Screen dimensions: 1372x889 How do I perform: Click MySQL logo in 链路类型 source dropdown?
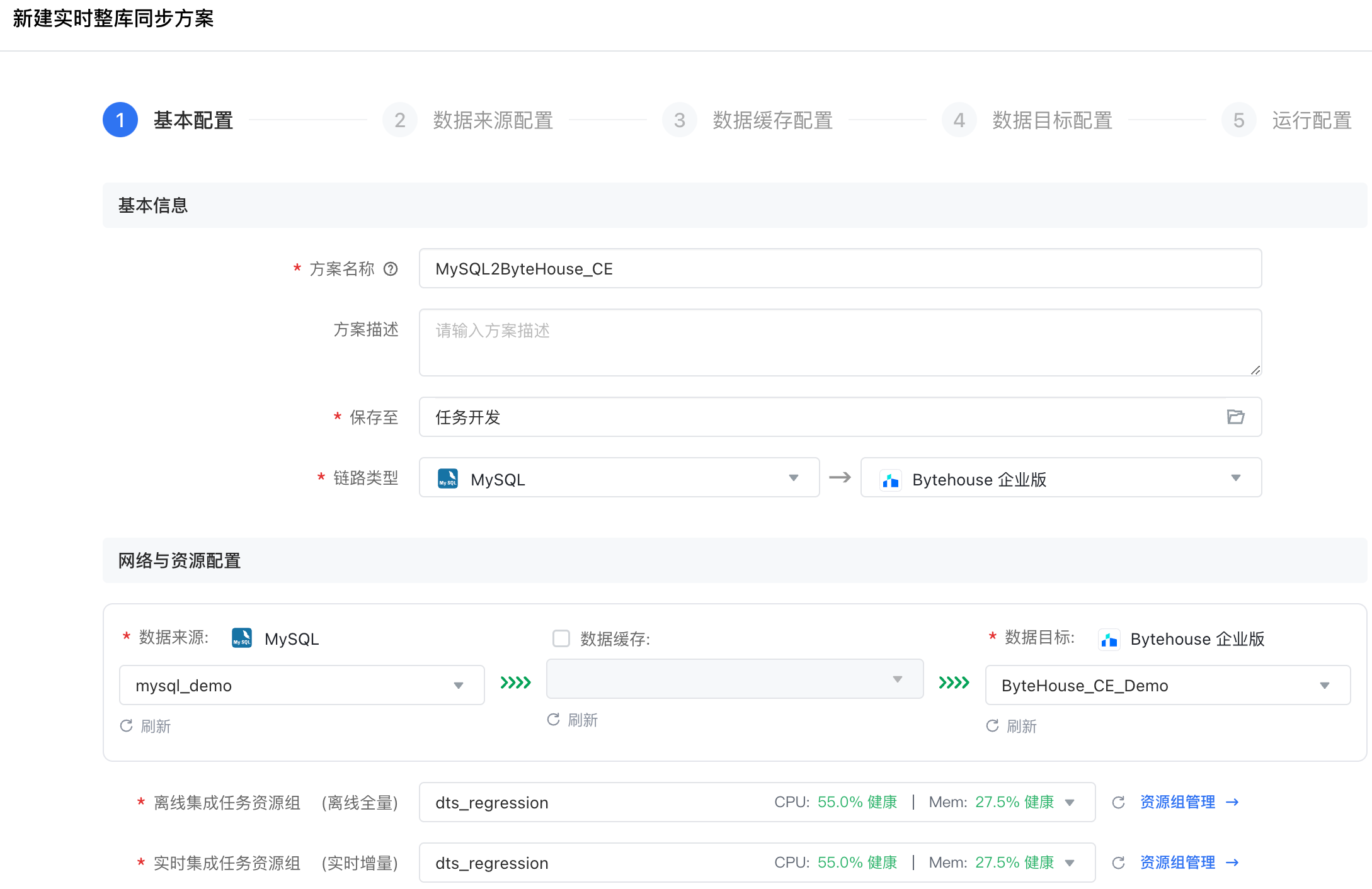tap(448, 478)
